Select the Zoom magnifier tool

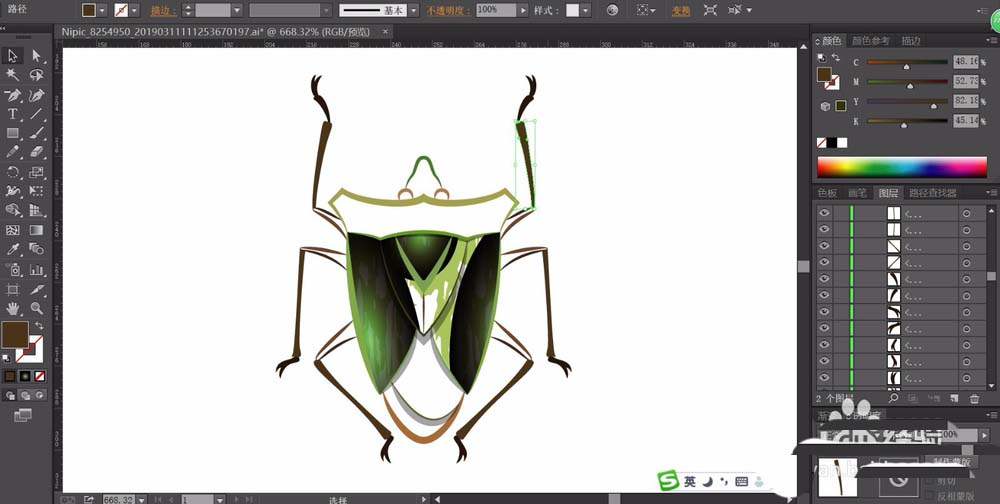[x=37, y=309]
